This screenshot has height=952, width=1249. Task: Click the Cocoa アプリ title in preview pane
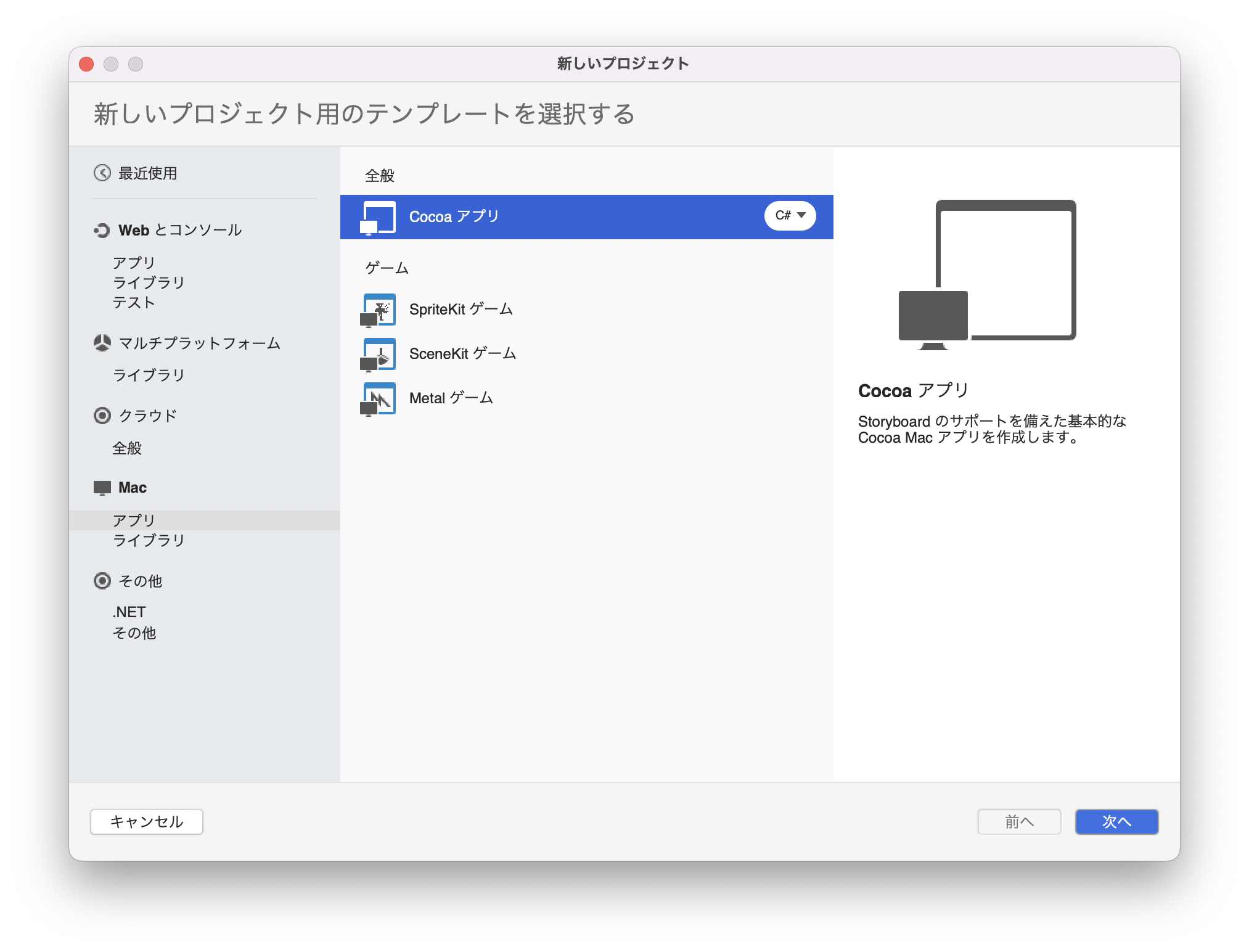click(x=914, y=390)
